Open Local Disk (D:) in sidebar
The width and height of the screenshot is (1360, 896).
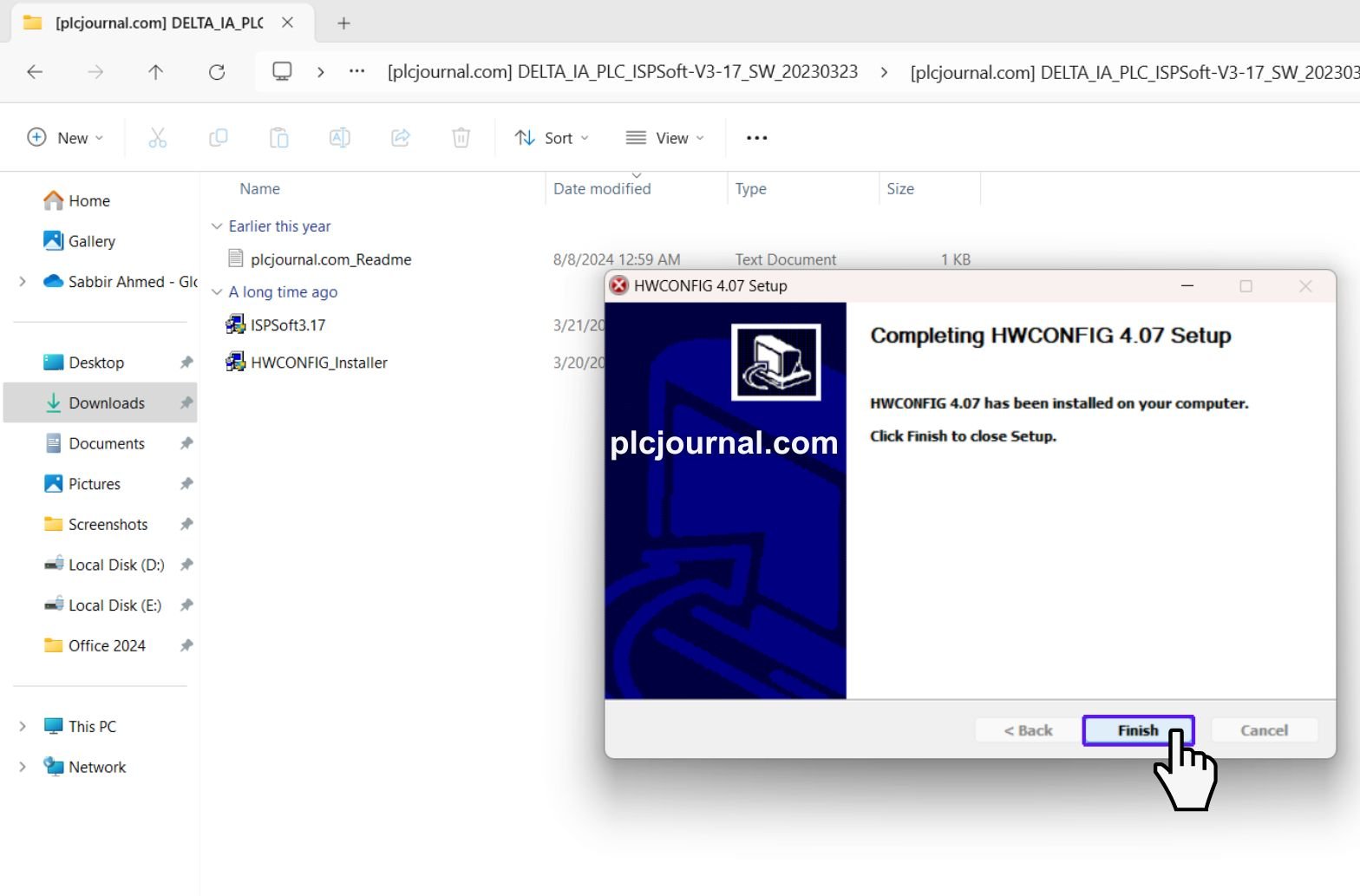click(x=115, y=565)
